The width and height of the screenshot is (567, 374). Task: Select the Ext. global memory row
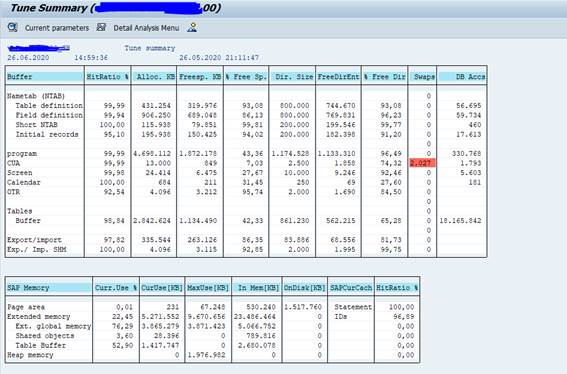pos(212,326)
